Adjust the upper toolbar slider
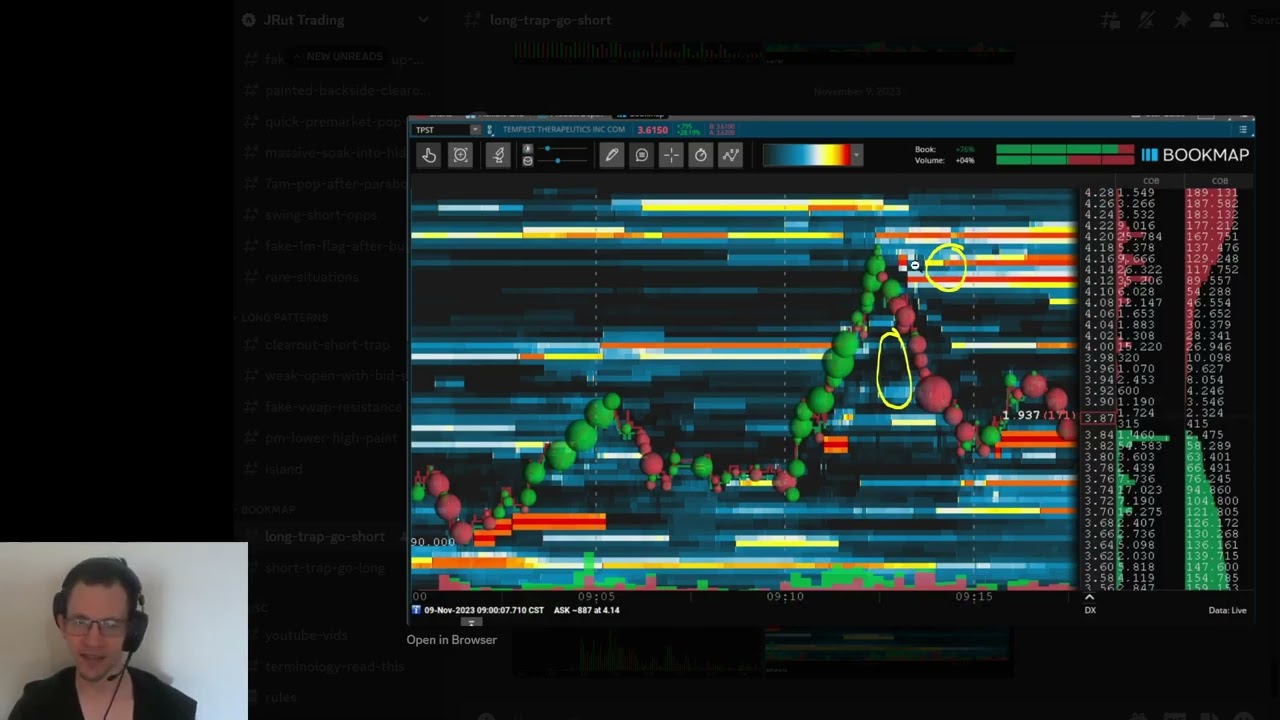Screen dimensions: 1280x720 [x=565, y=149]
